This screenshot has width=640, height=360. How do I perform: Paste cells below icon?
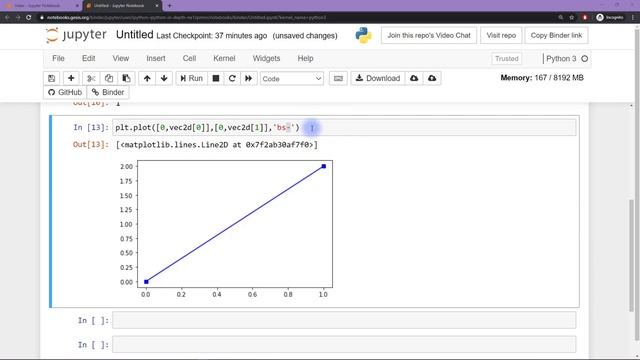pyautogui.click(x=126, y=78)
